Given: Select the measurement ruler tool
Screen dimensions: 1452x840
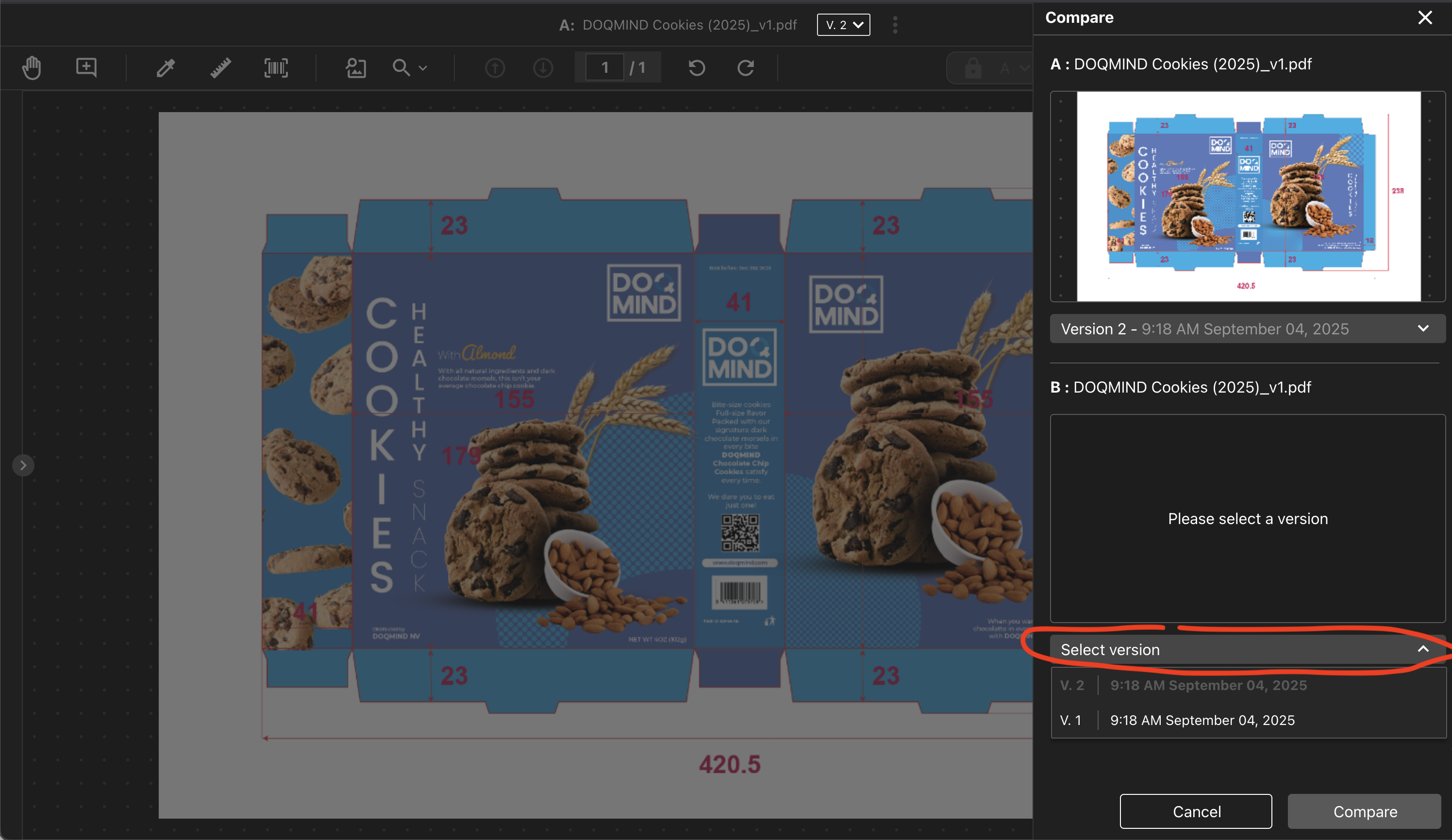Looking at the screenshot, I should click(x=219, y=67).
